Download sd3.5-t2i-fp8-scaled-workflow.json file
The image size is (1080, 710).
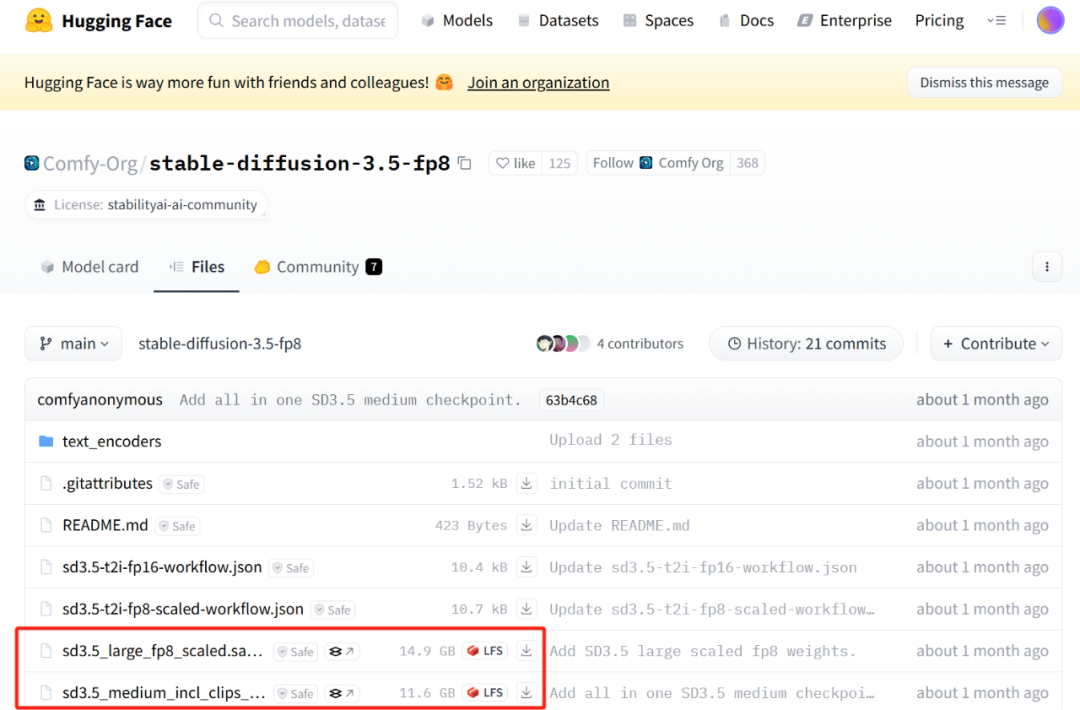pos(526,609)
